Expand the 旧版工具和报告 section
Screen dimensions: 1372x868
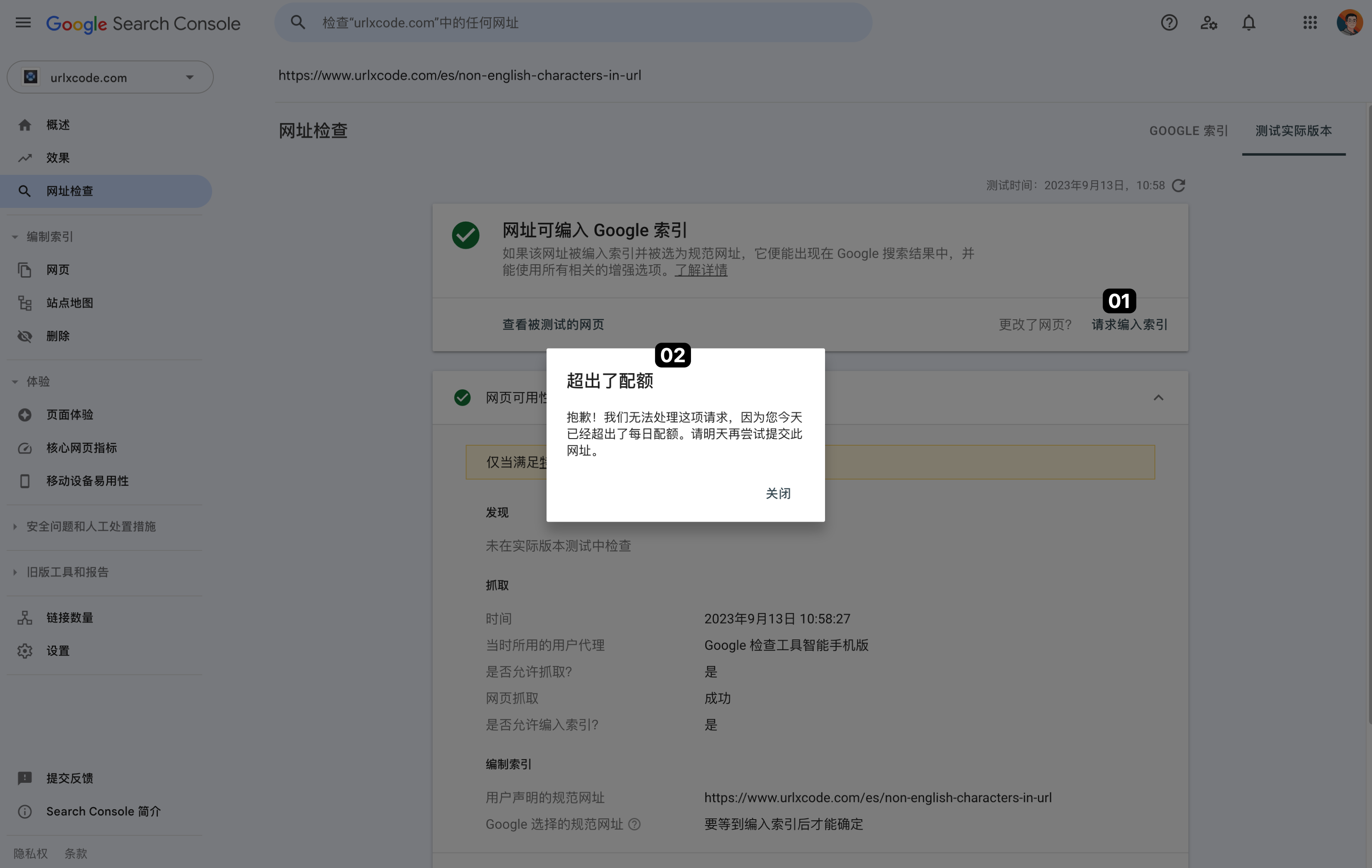(x=67, y=572)
